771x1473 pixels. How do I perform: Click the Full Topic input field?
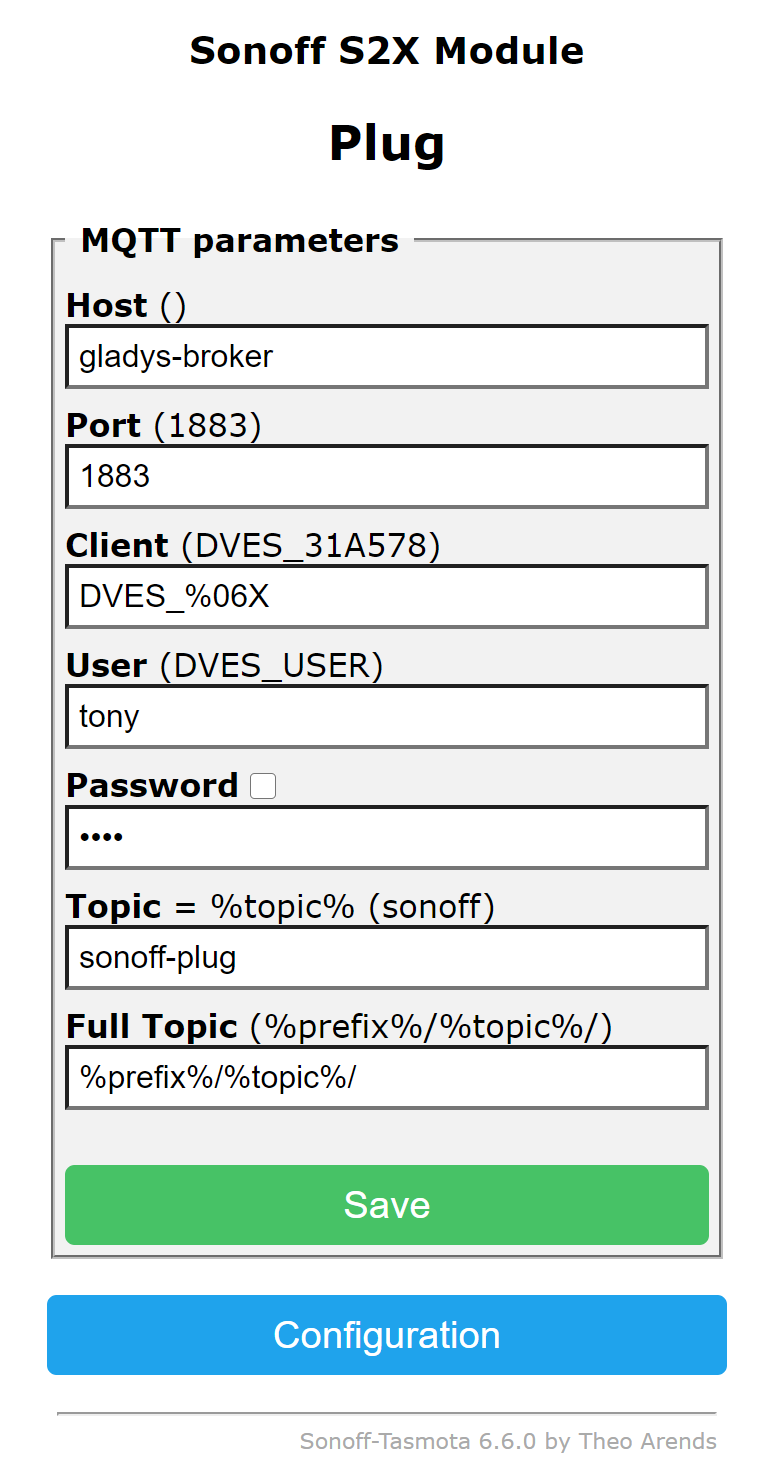(386, 1077)
